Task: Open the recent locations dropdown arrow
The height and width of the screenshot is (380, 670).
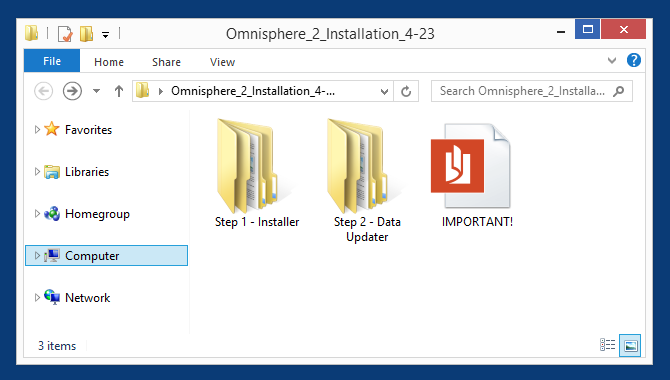Action: point(97,91)
